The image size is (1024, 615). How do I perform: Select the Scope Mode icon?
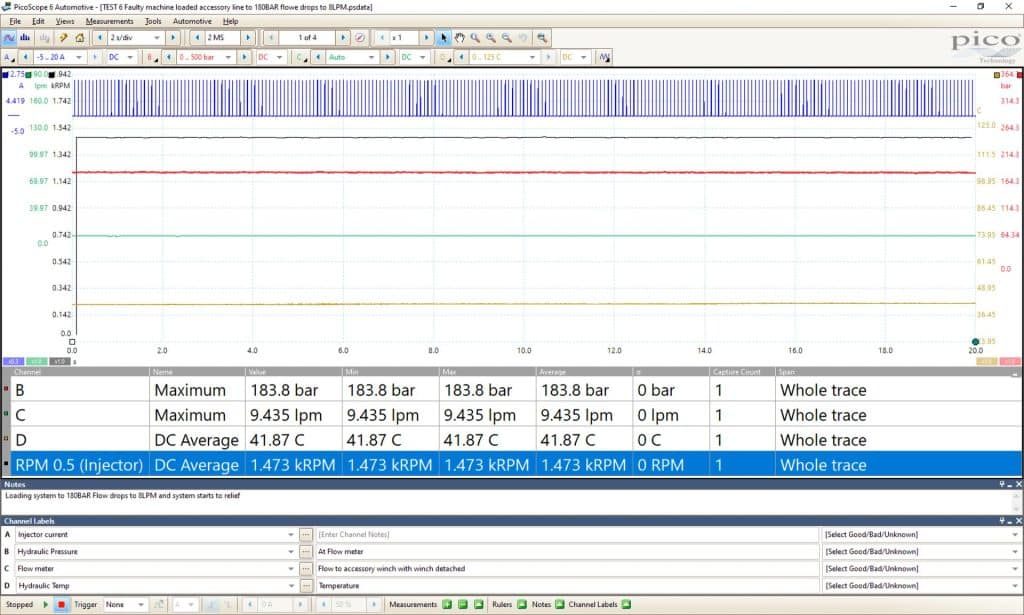pyautogui.click(x=10, y=38)
